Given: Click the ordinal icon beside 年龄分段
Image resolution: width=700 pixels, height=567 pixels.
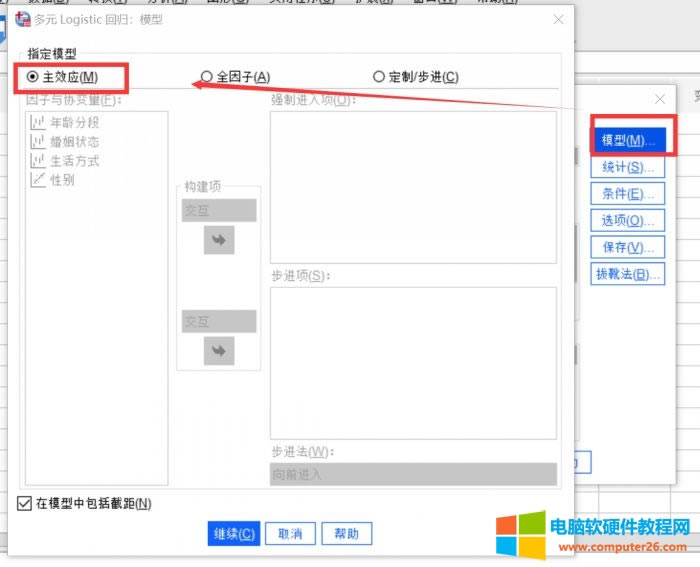Looking at the screenshot, I should tap(38, 122).
